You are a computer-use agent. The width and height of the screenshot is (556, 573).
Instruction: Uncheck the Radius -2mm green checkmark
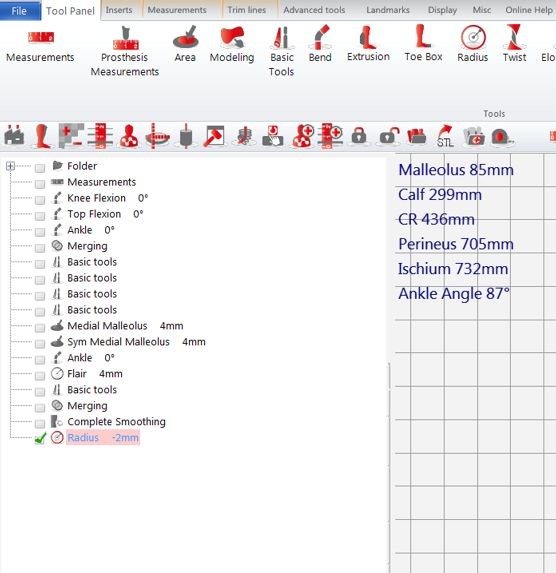40,438
